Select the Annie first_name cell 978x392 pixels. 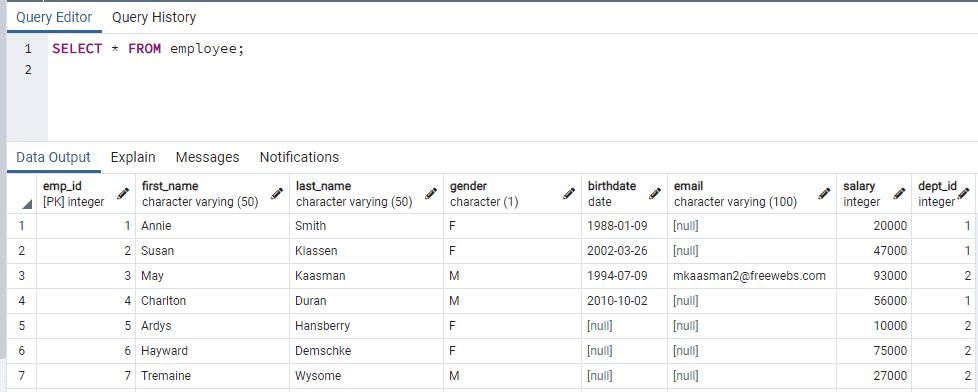pyautogui.click(x=213, y=226)
